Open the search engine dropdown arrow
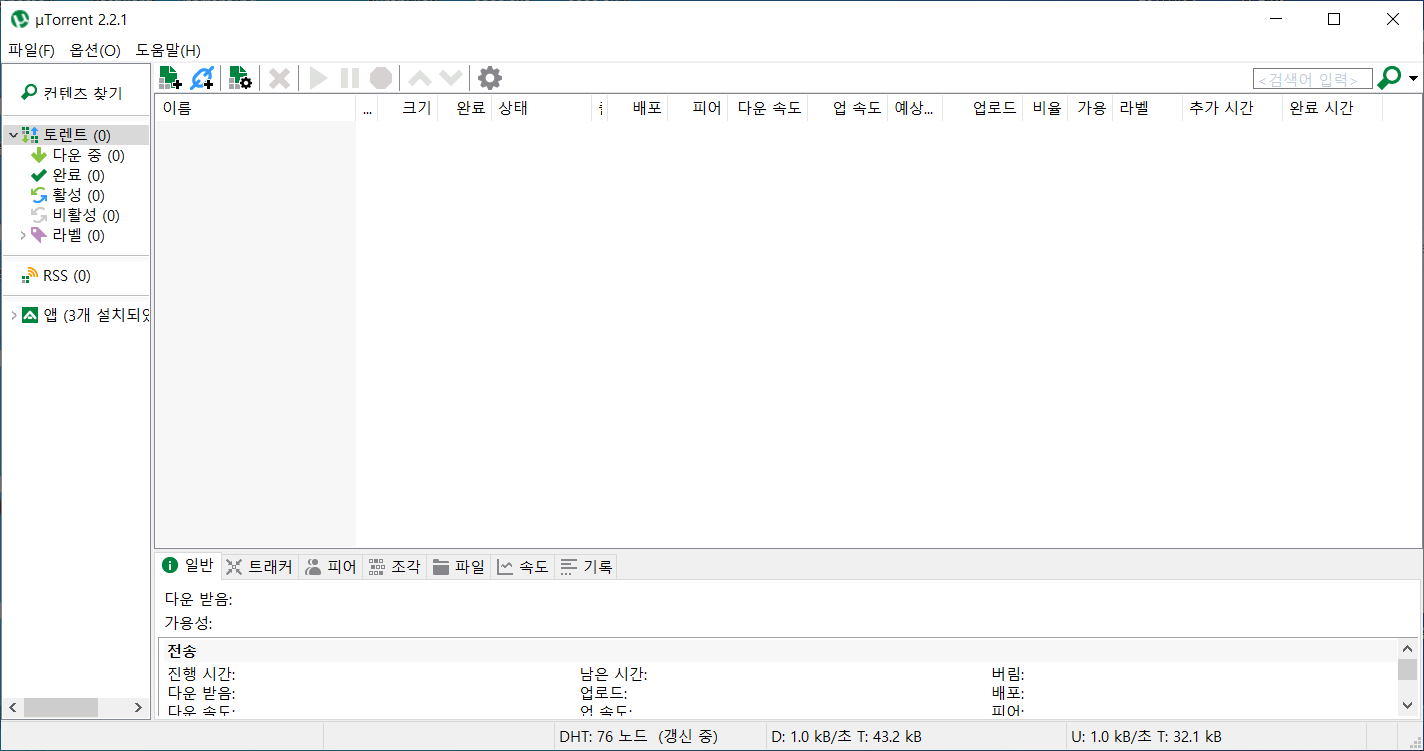The height and width of the screenshot is (751, 1424). click(1413, 78)
